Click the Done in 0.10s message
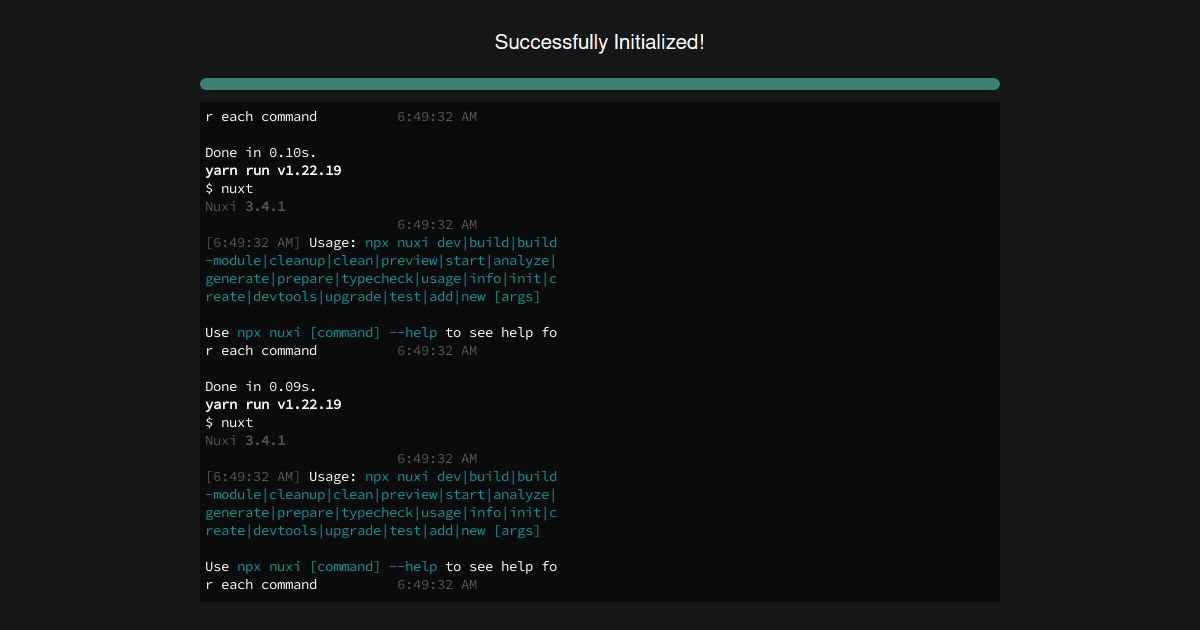The height and width of the screenshot is (630, 1200). (260, 152)
